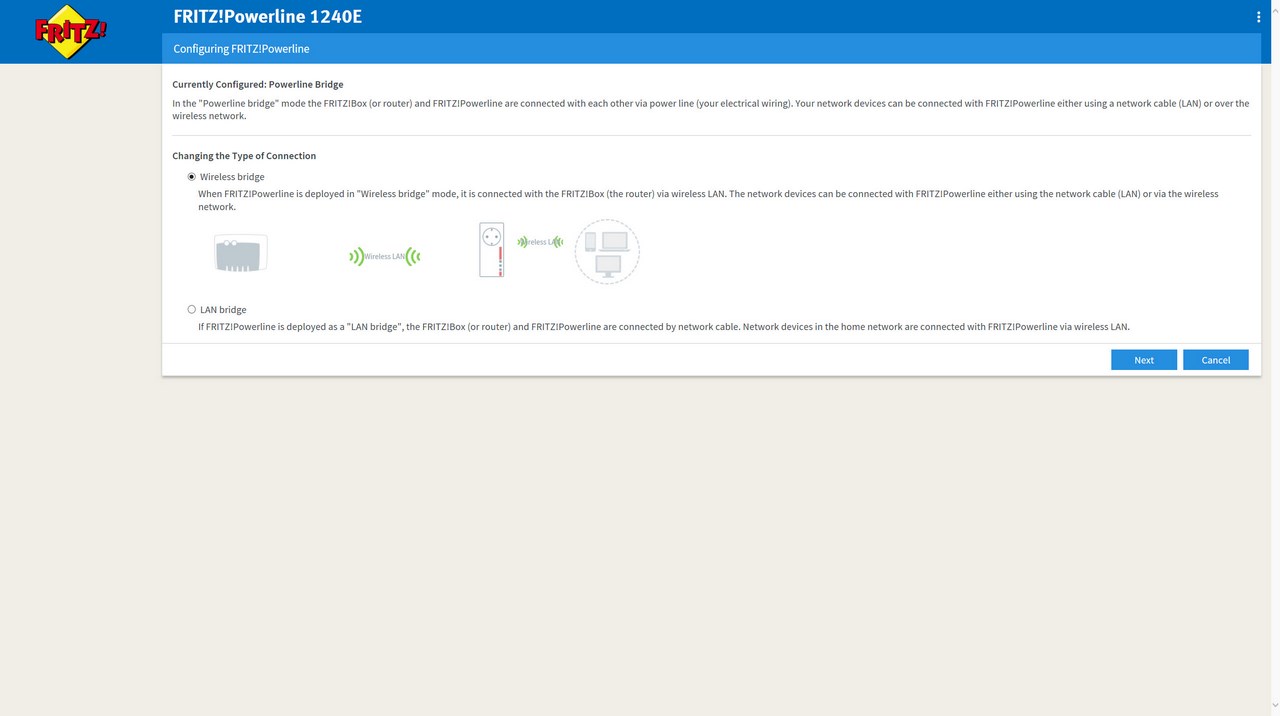Click the small Wireless LAN signal icon
The image size is (1280, 716).
540,242
